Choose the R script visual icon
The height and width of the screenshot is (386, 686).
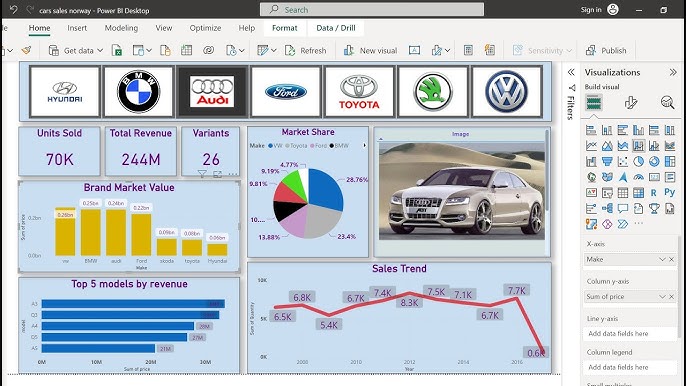pyautogui.click(x=654, y=193)
